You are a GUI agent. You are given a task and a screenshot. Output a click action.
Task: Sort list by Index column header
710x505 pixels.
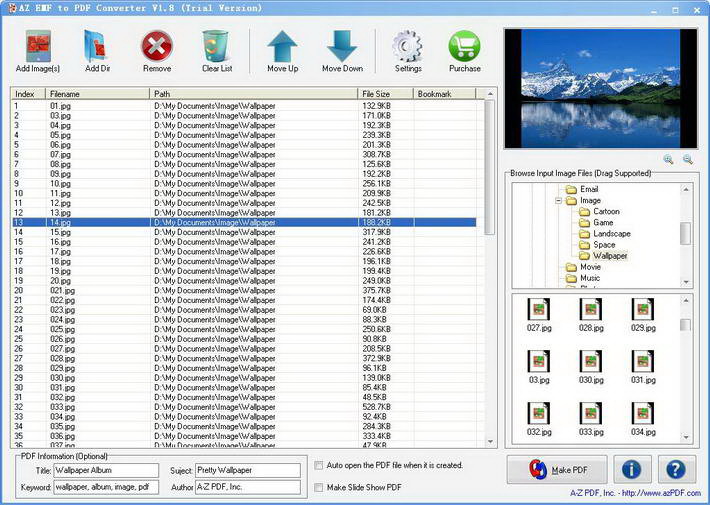[x=28, y=94]
